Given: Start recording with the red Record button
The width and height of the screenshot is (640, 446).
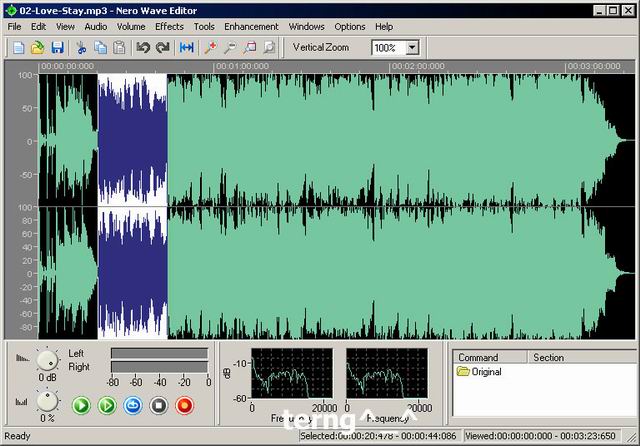Looking at the screenshot, I should [x=184, y=406].
